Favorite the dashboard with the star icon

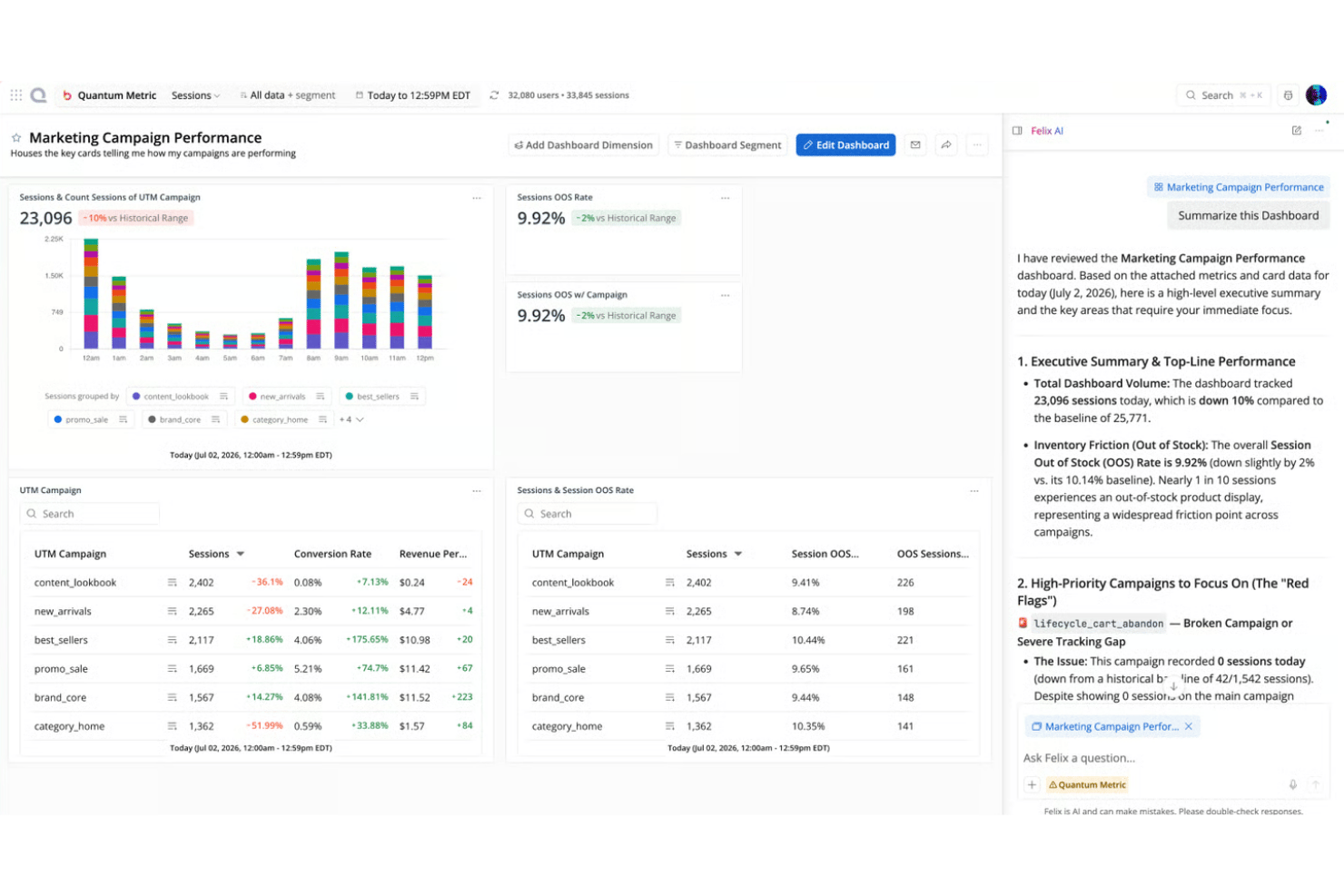pos(16,138)
